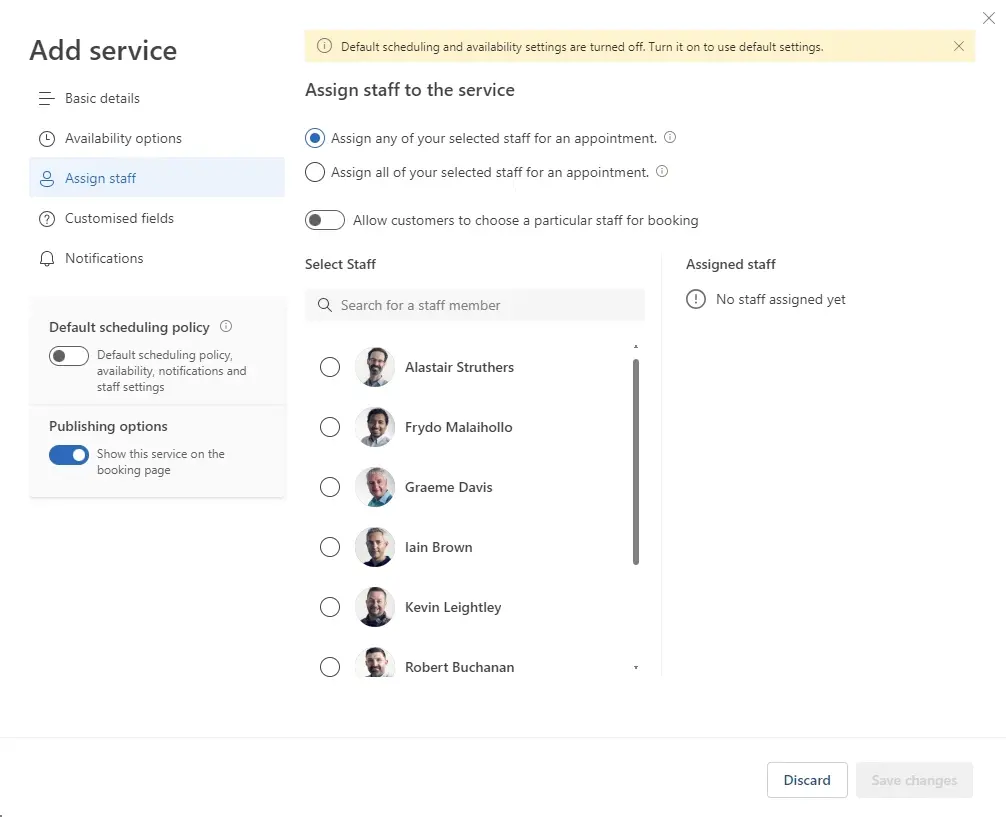Click the search magnifier icon
Image resolution: width=1006 pixels, height=817 pixels.
coord(324,305)
